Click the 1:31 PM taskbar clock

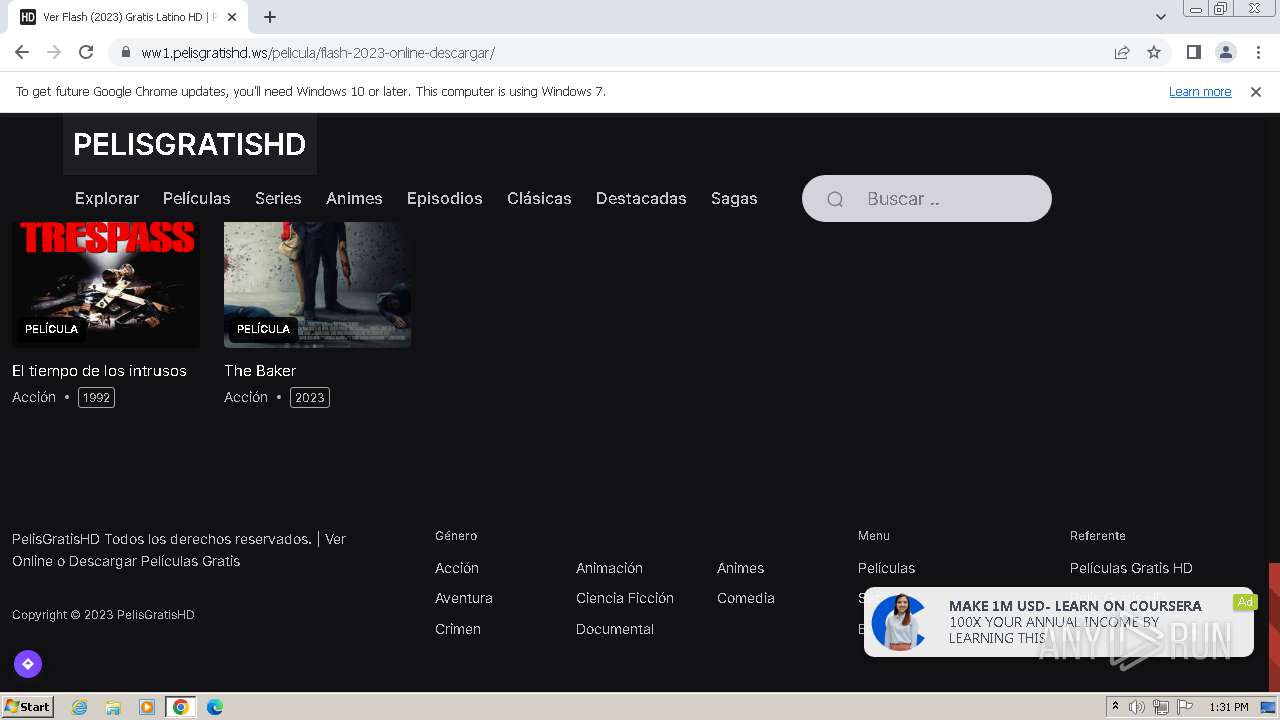[1229, 707]
